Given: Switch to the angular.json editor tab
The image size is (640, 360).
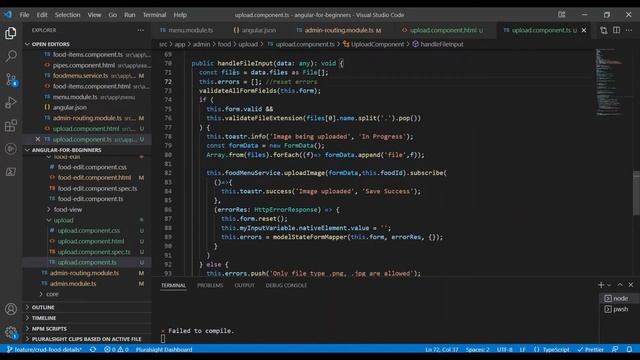Looking at the screenshot, I should (255, 30).
